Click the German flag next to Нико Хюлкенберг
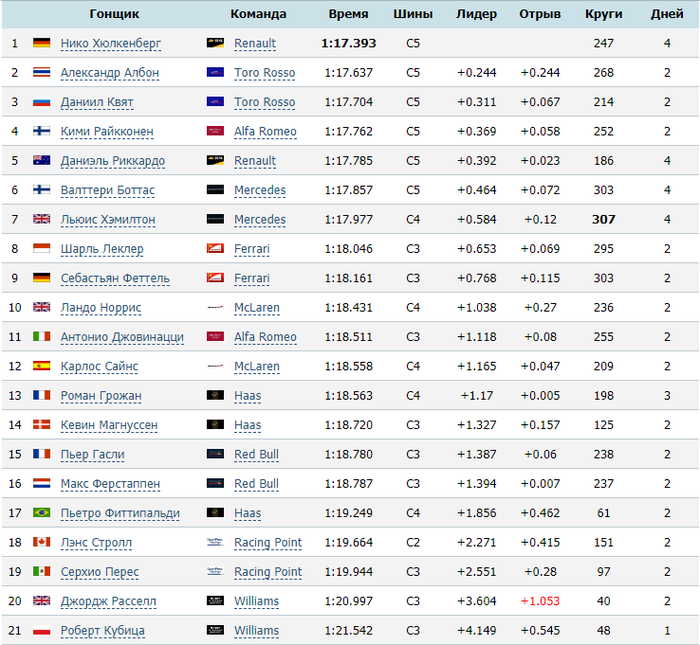 [x=41, y=44]
